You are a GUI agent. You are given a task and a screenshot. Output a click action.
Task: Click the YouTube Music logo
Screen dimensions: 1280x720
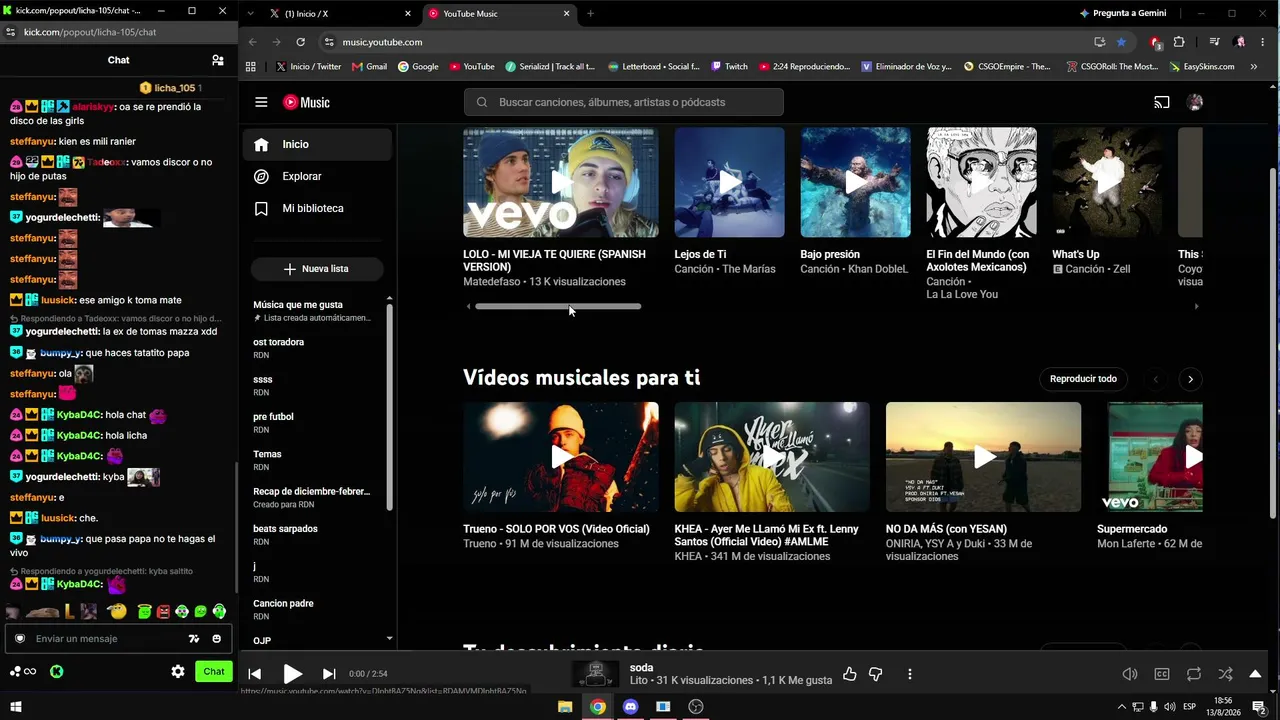[x=306, y=102]
